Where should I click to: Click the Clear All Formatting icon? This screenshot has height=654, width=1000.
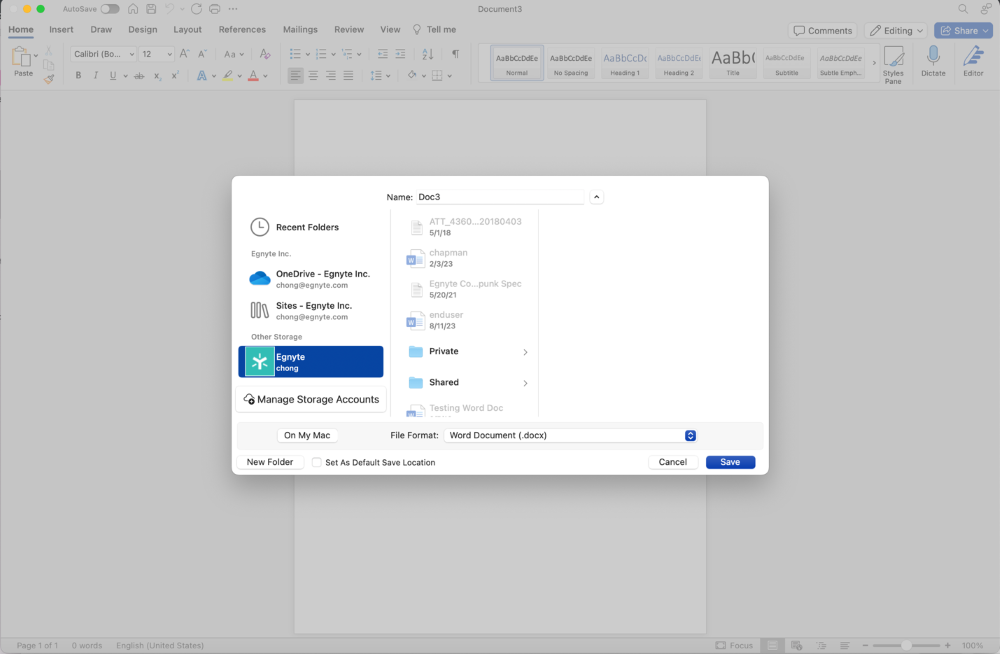[265, 54]
